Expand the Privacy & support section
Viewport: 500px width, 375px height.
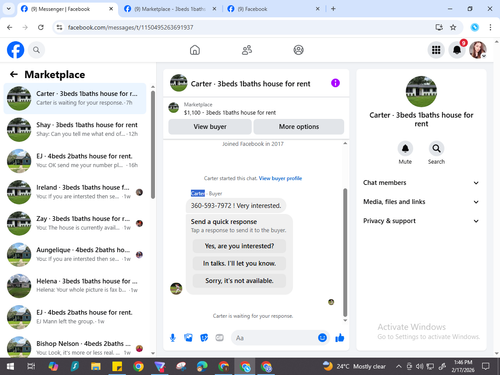[x=421, y=221]
